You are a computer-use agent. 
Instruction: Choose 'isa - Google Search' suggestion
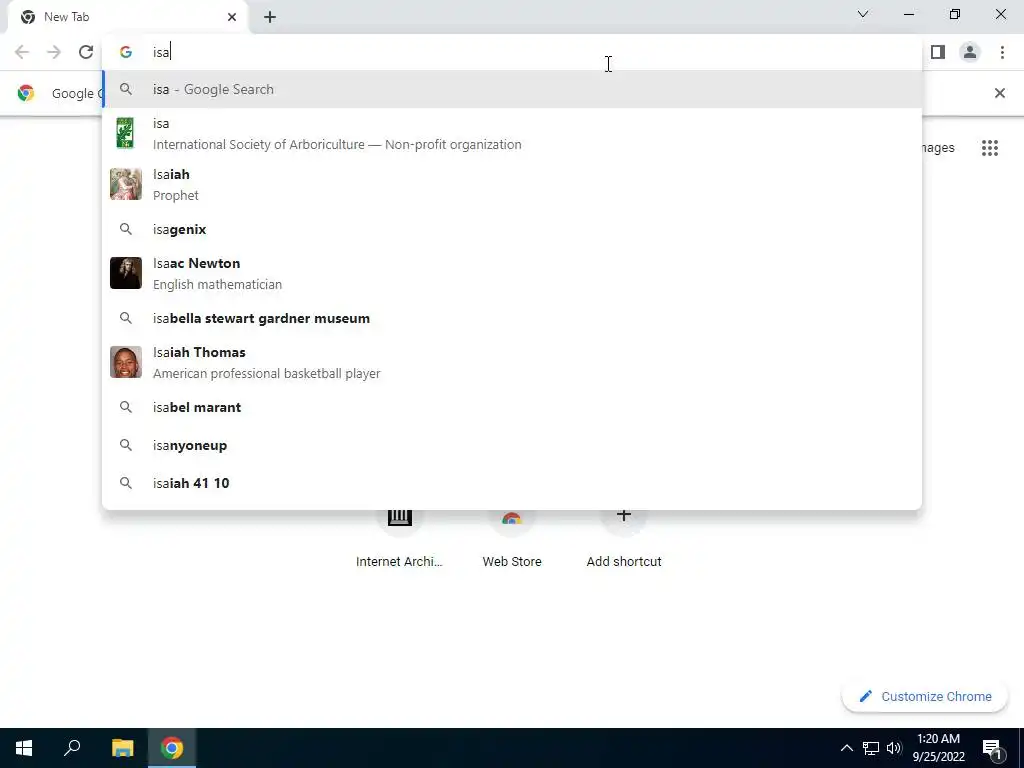point(512,89)
